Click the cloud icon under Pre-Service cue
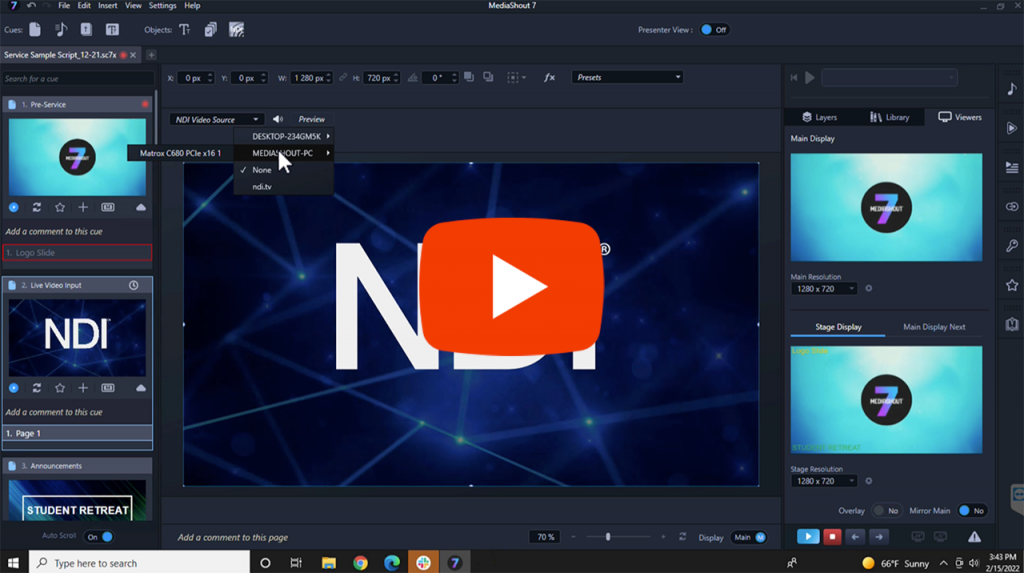 [x=140, y=207]
